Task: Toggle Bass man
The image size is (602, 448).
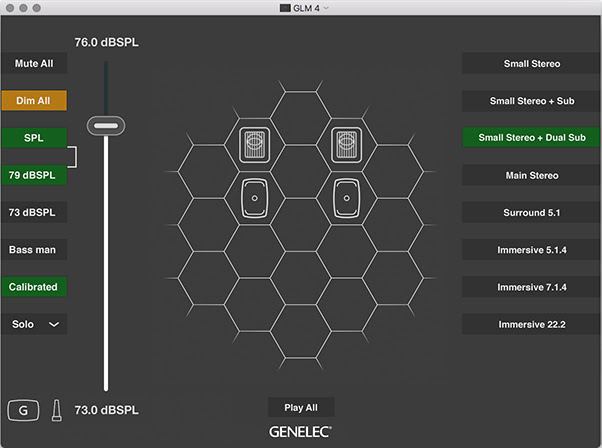Action: (x=34, y=250)
